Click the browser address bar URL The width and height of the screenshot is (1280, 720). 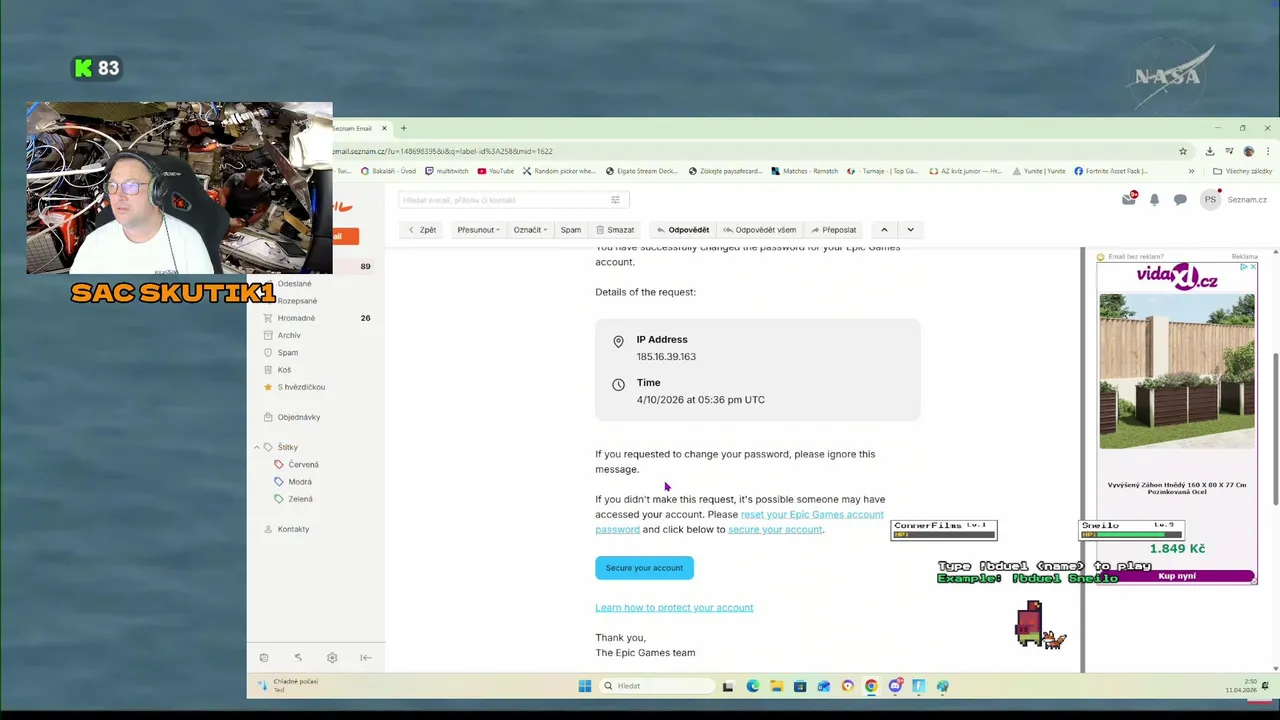442,151
